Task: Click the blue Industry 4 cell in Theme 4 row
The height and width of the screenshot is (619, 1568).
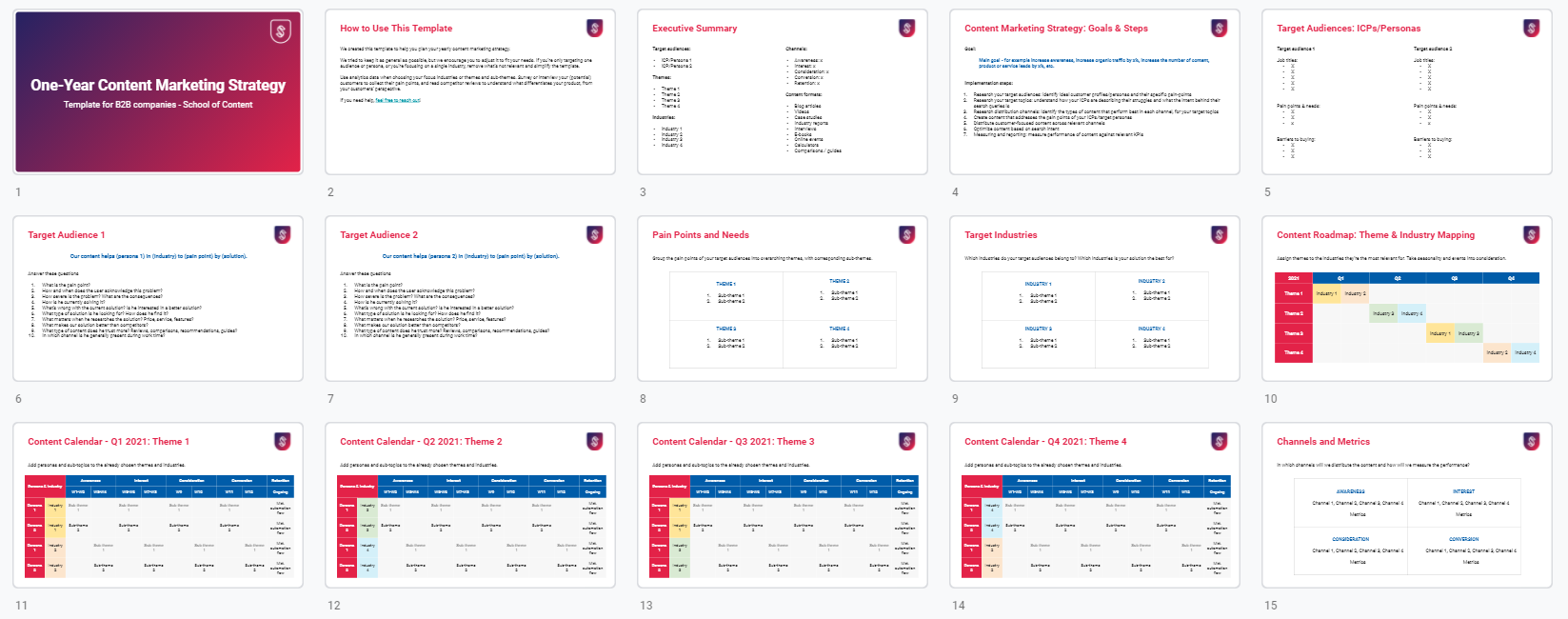Action: pos(1525,352)
